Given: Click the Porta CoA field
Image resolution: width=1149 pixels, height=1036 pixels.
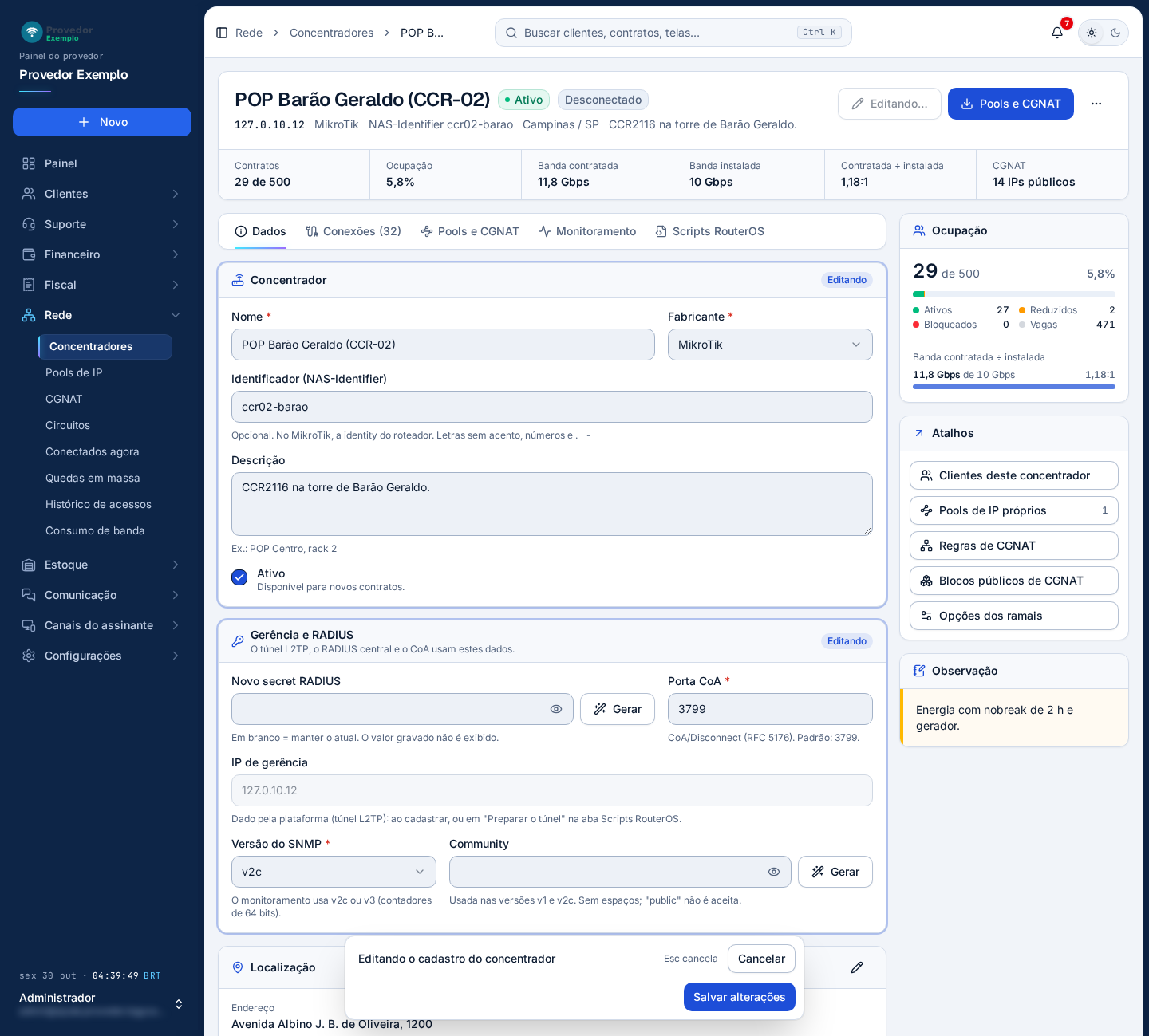Looking at the screenshot, I should [x=770, y=709].
